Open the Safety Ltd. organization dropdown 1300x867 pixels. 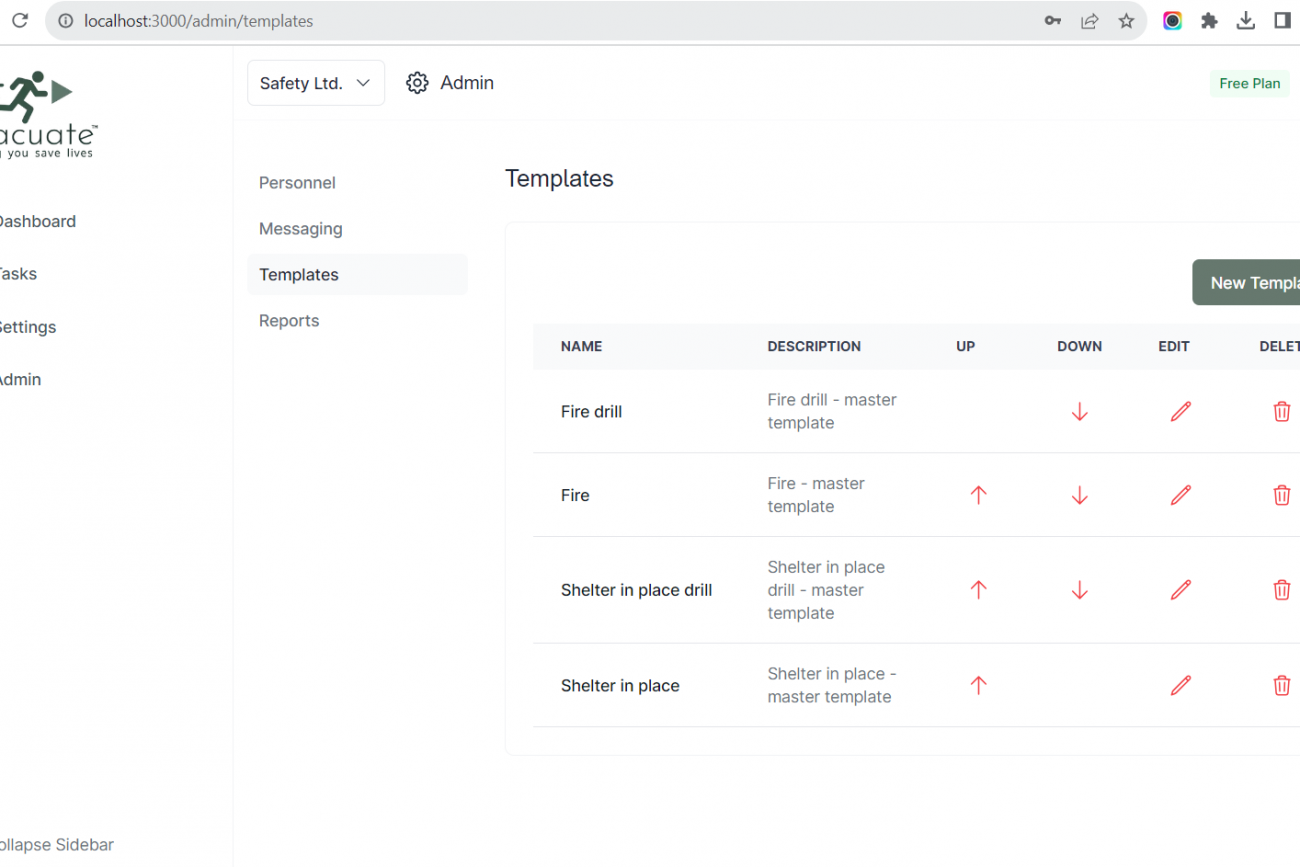(315, 83)
